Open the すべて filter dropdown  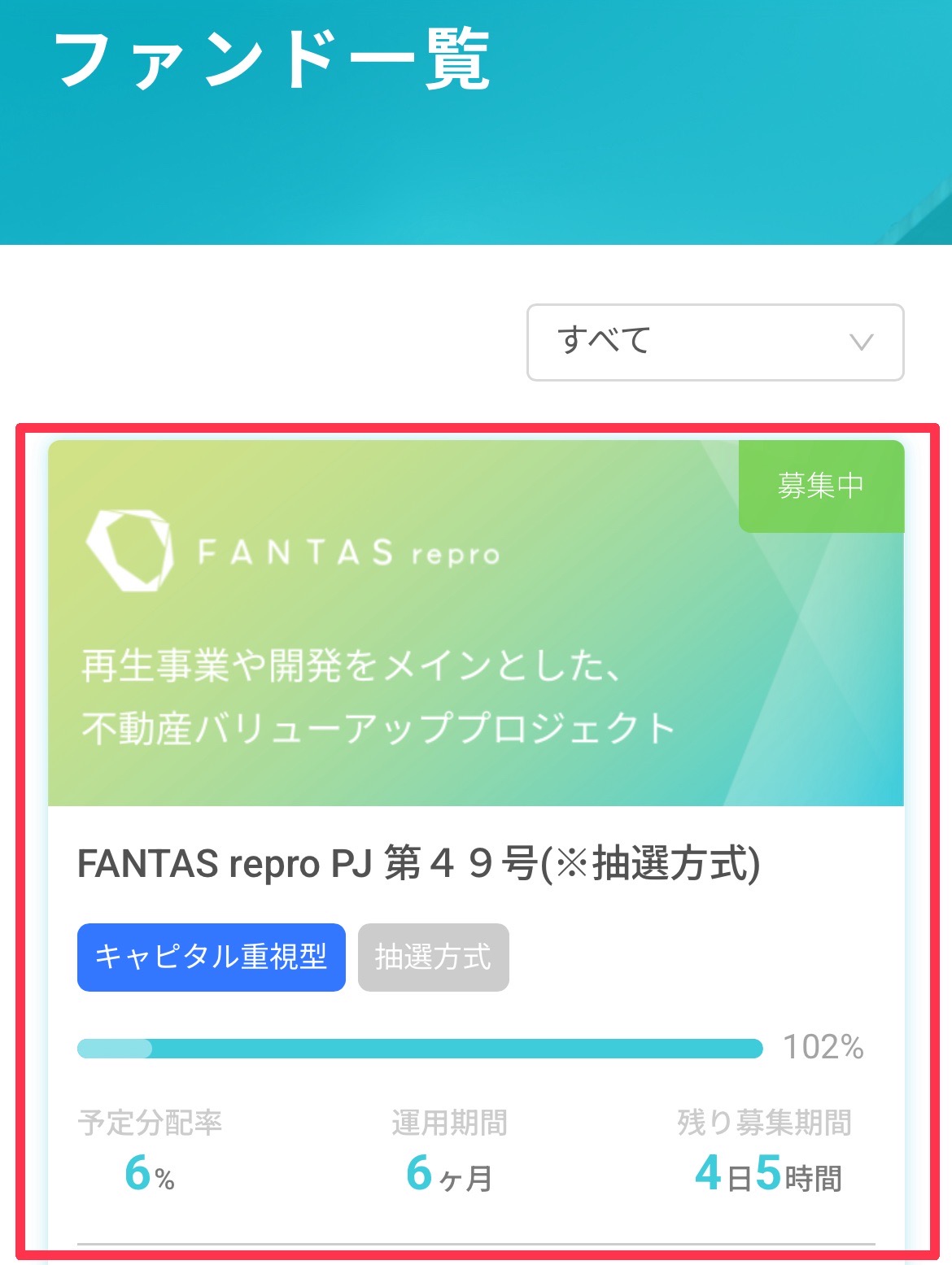click(715, 342)
